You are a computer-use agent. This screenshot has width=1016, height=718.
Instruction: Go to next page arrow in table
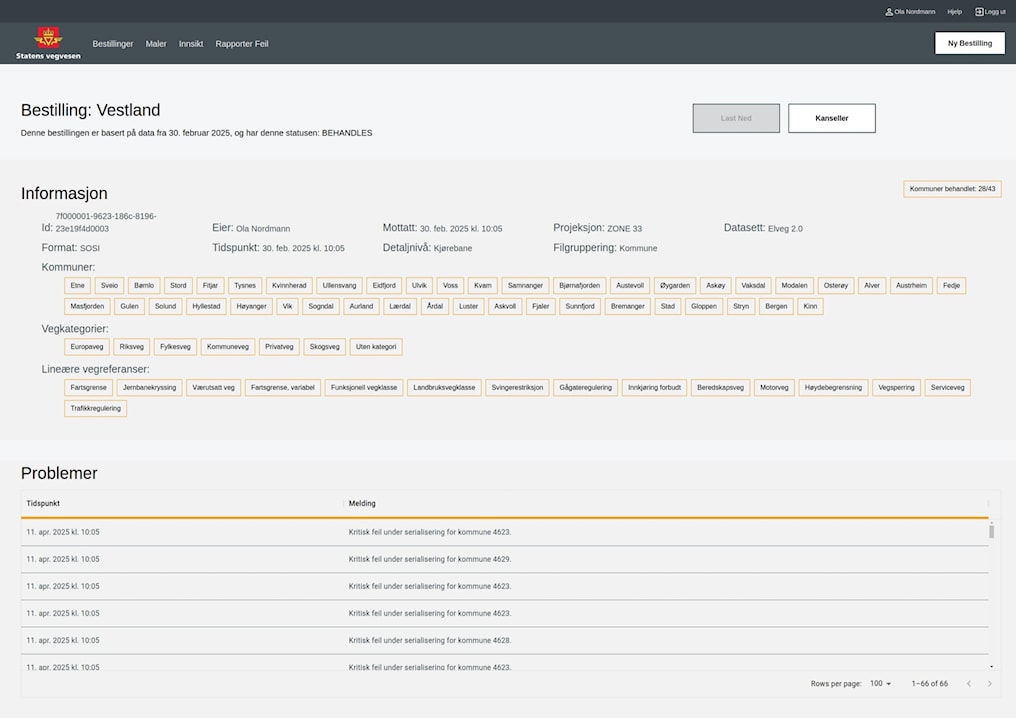pyautogui.click(x=989, y=684)
